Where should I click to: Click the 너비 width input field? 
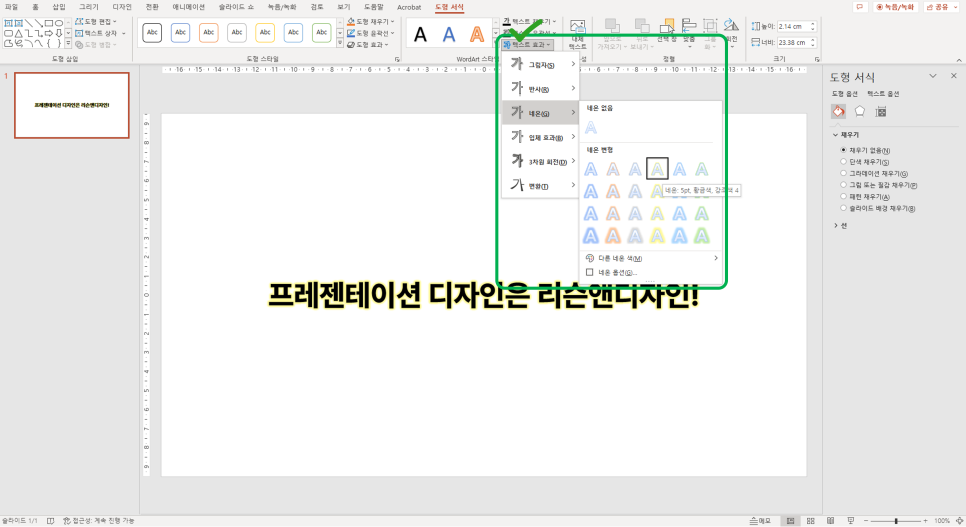coord(795,43)
